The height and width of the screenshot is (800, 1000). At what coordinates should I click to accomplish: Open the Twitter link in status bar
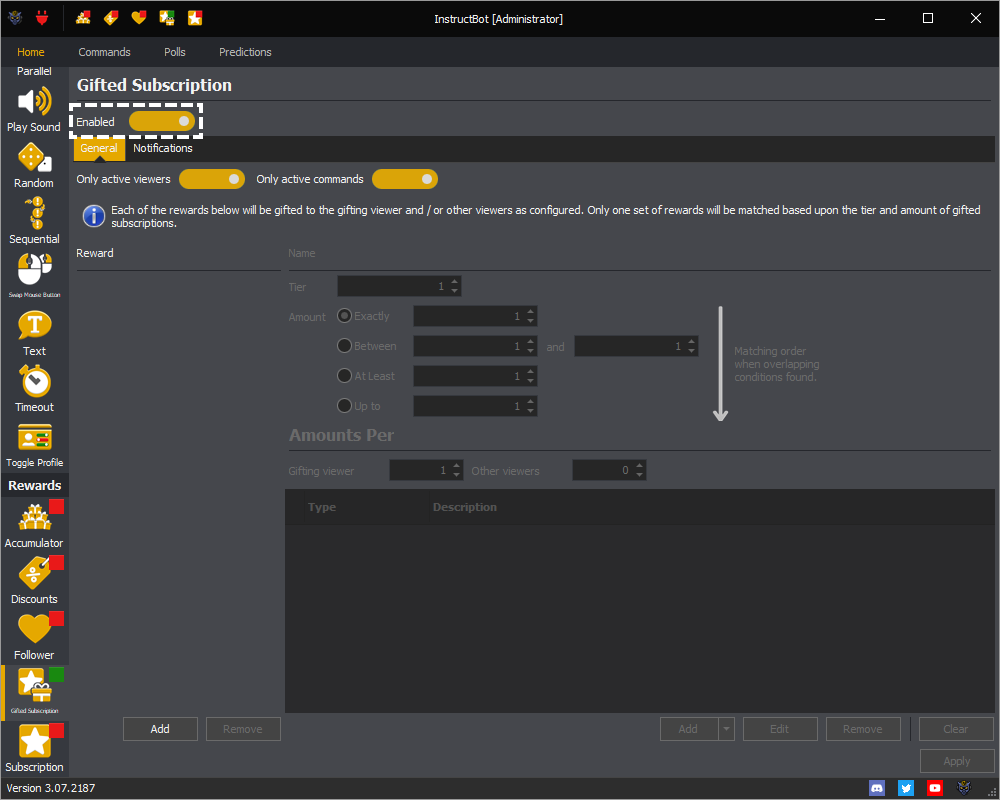[906, 788]
